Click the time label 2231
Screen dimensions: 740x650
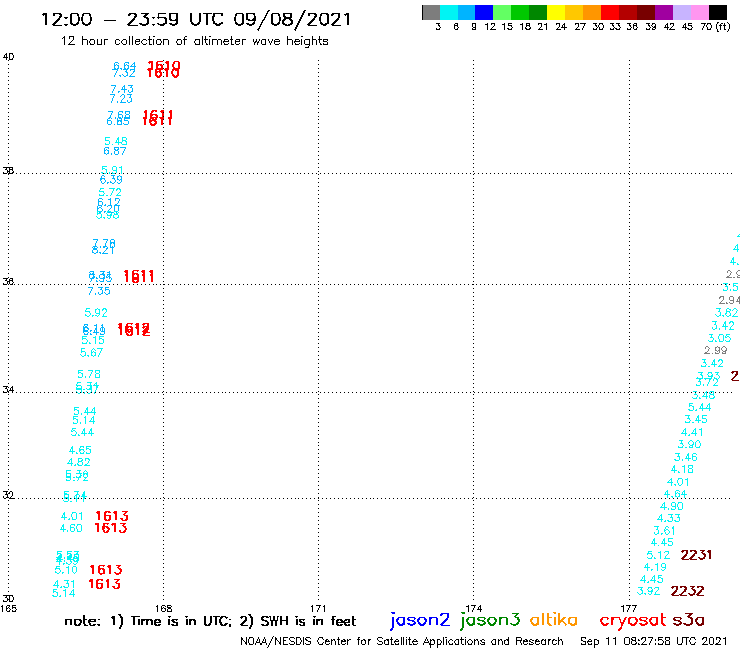click(696, 555)
